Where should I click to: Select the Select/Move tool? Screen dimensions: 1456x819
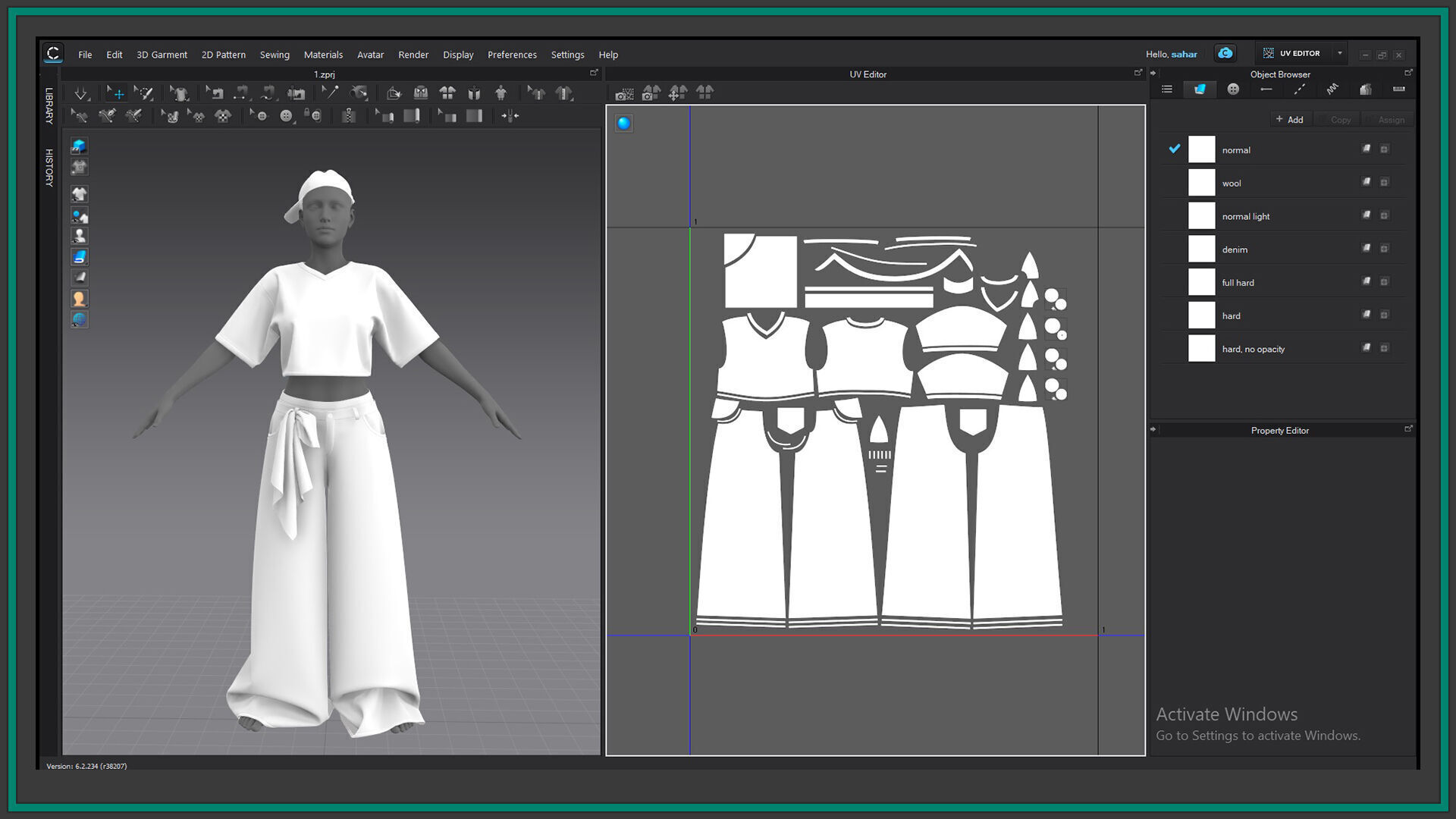point(116,93)
